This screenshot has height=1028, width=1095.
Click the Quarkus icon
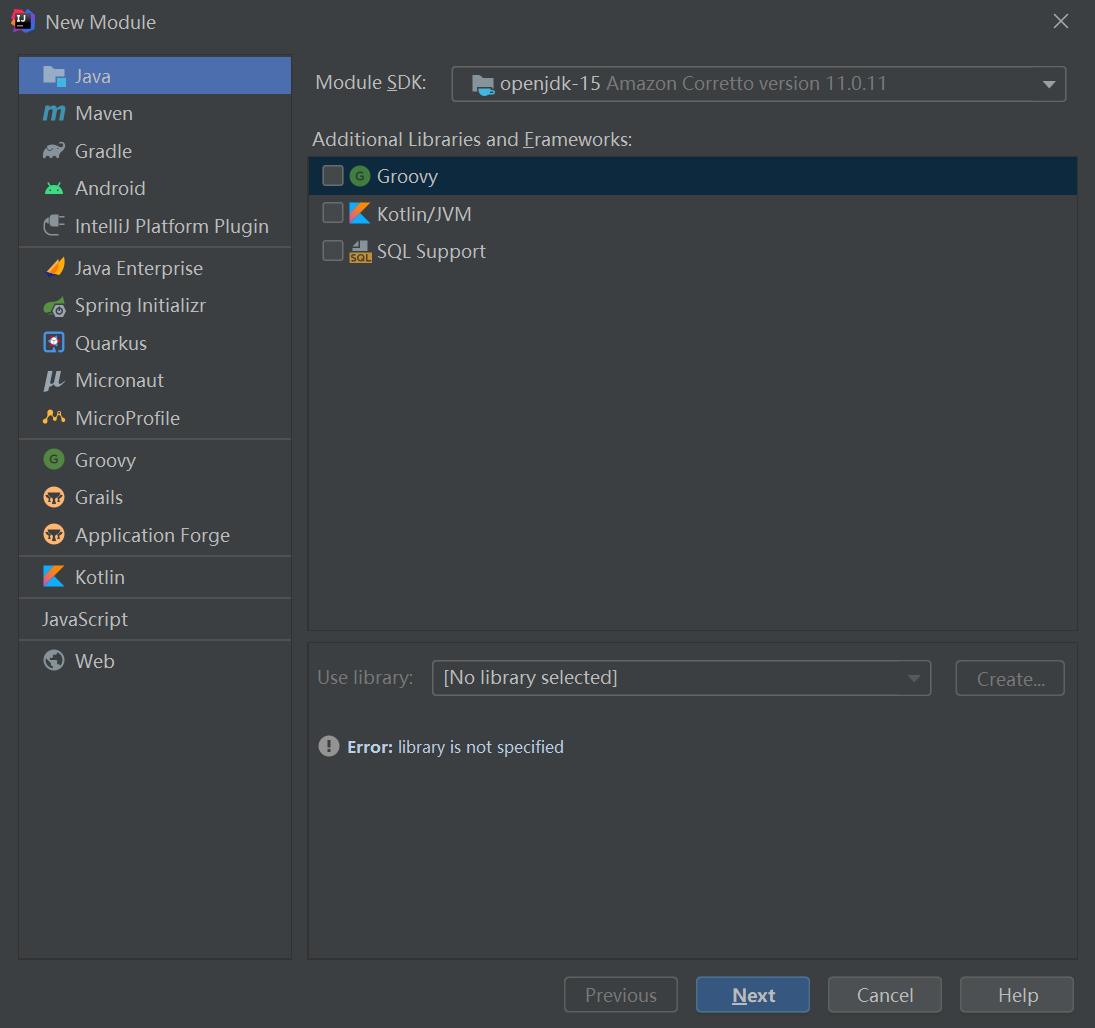(x=54, y=343)
